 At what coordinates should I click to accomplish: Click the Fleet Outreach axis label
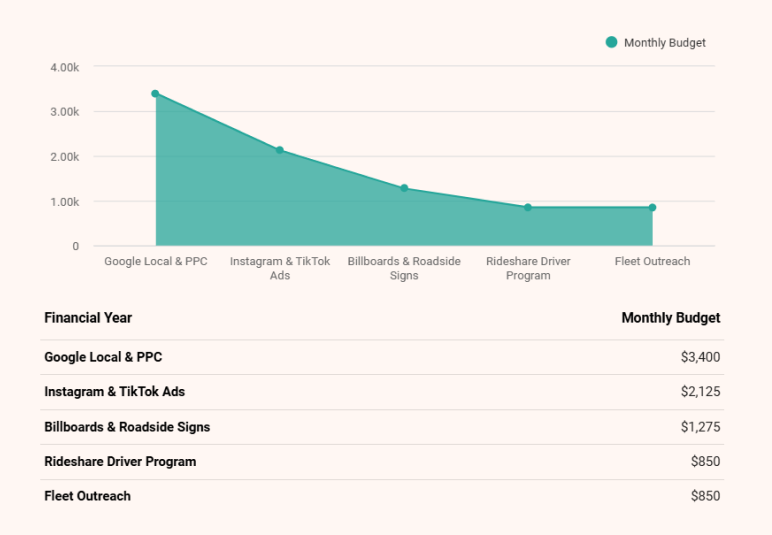(652, 262)
